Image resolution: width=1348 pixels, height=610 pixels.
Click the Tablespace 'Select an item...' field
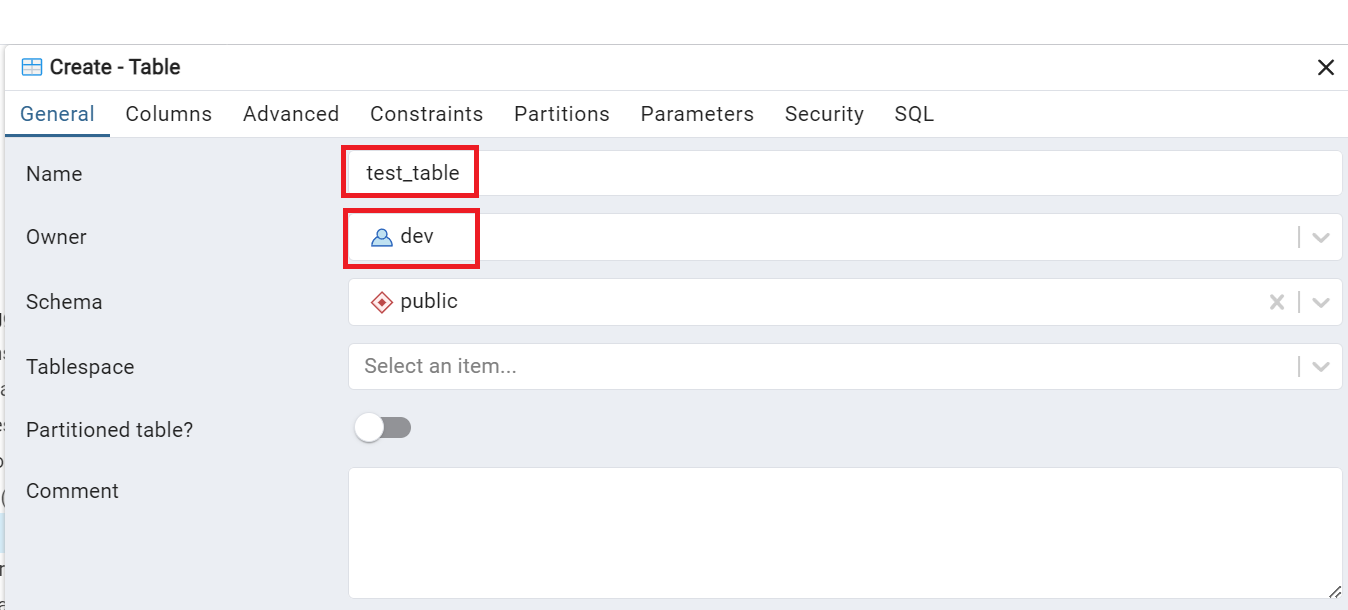pyautogui.click(x=820, y=367)
